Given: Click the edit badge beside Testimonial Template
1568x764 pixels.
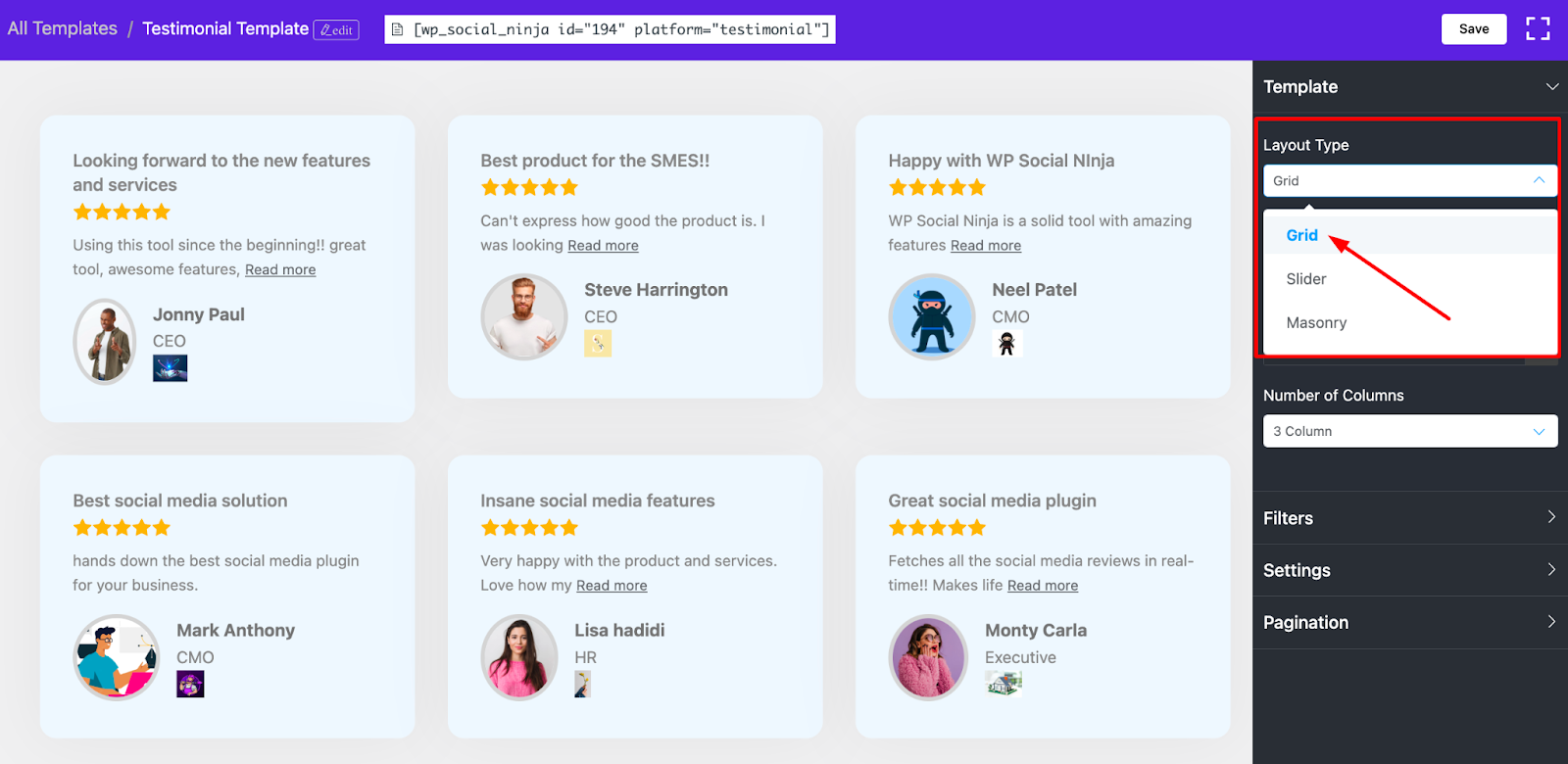Looking at the screenshot, I should click(336, 29).
